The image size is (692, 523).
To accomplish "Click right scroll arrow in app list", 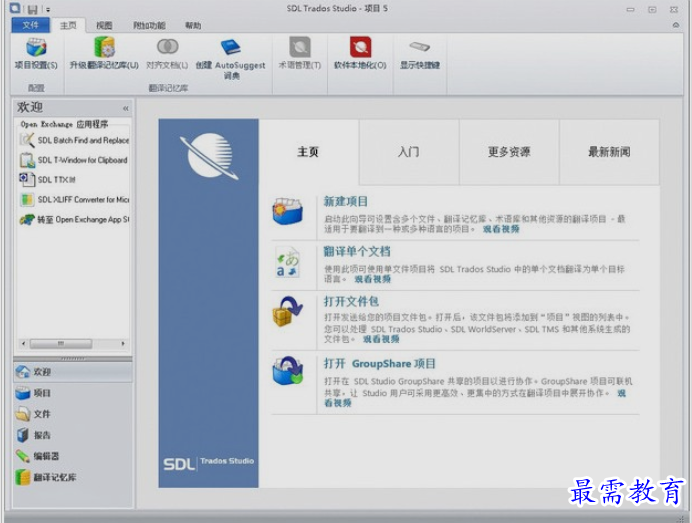I will [123, 343].
